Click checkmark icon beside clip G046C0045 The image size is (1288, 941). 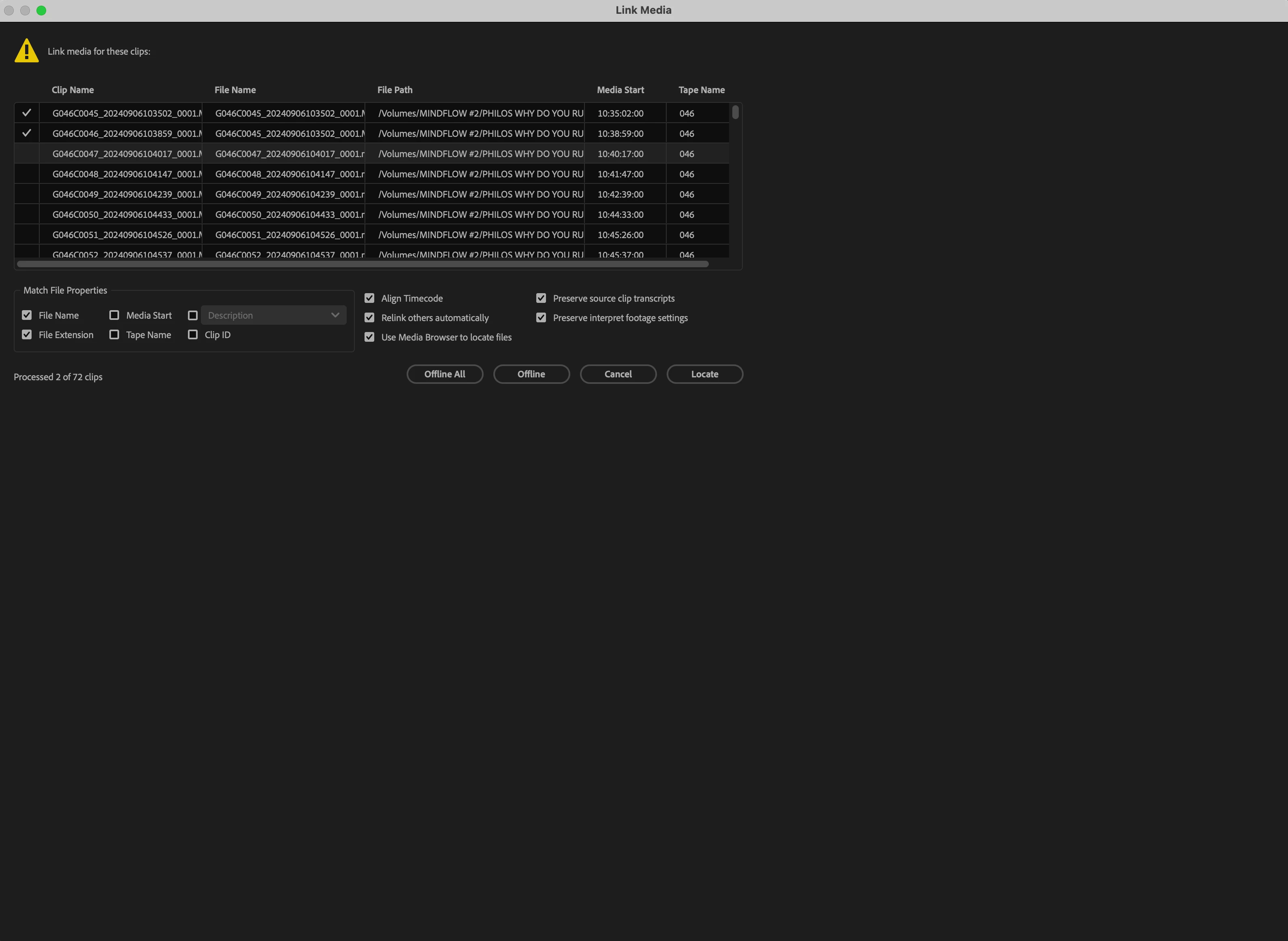(x=26, y=113)
